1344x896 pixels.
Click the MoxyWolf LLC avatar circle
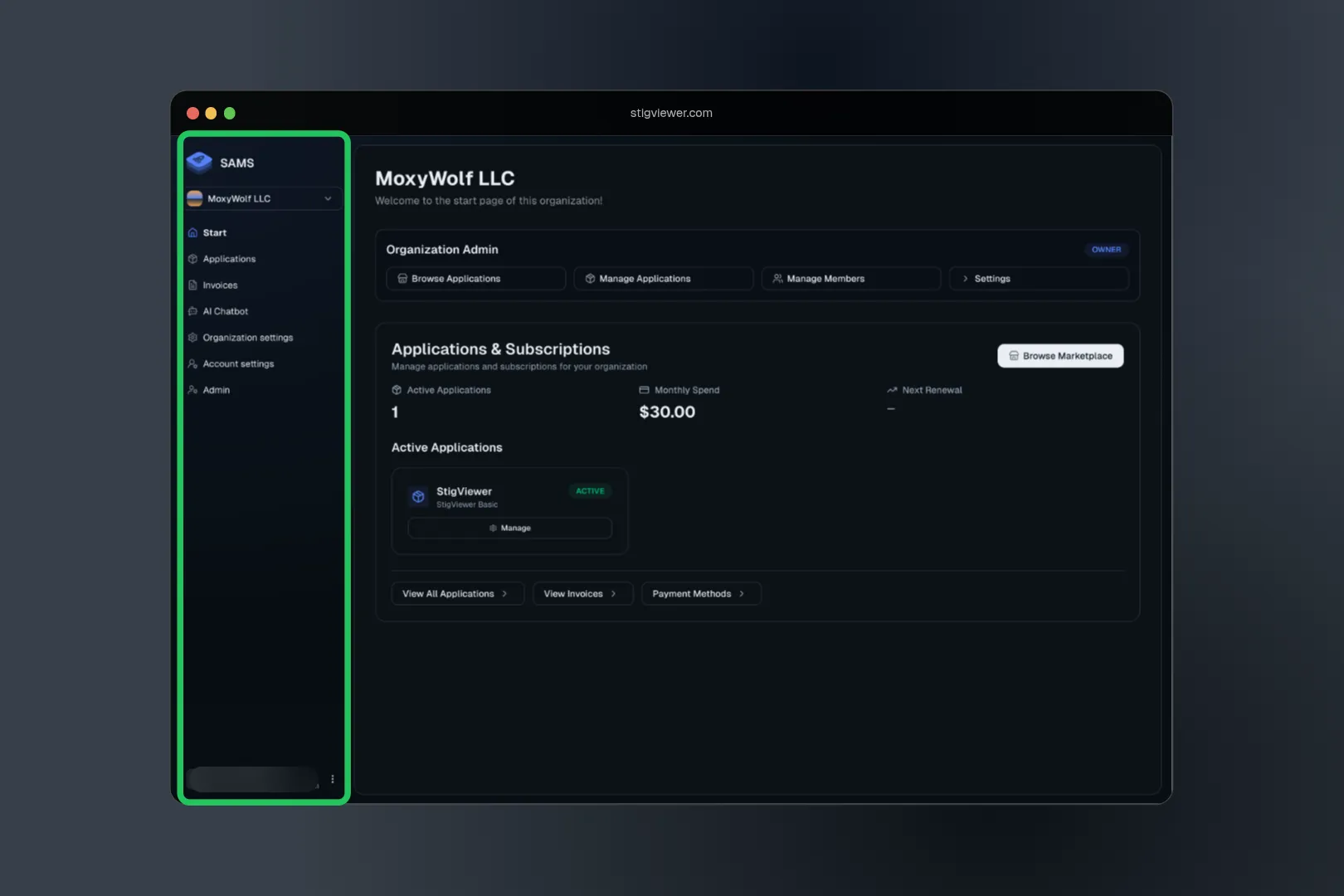(x=195, y=198)
